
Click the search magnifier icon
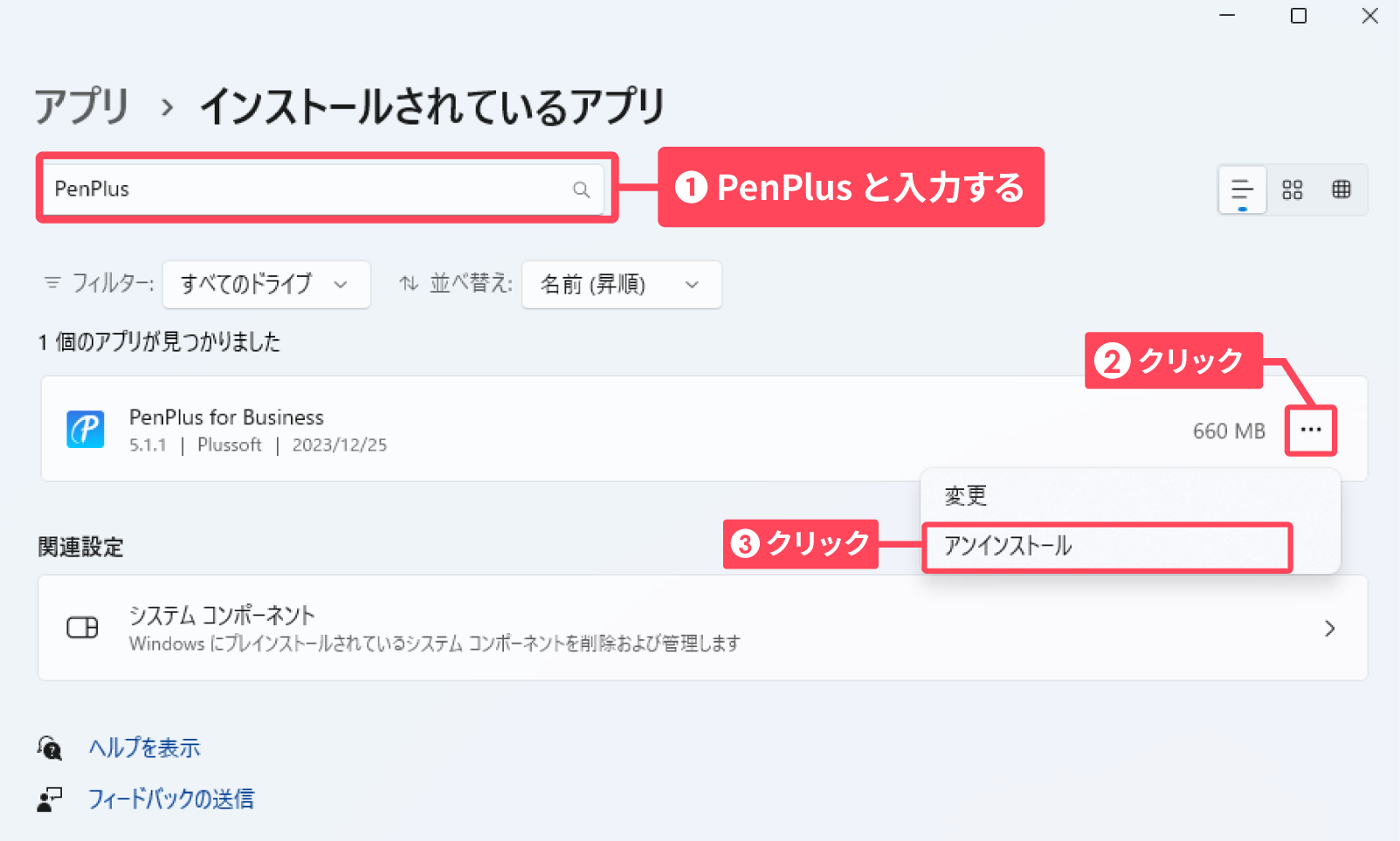coord(581,190)
